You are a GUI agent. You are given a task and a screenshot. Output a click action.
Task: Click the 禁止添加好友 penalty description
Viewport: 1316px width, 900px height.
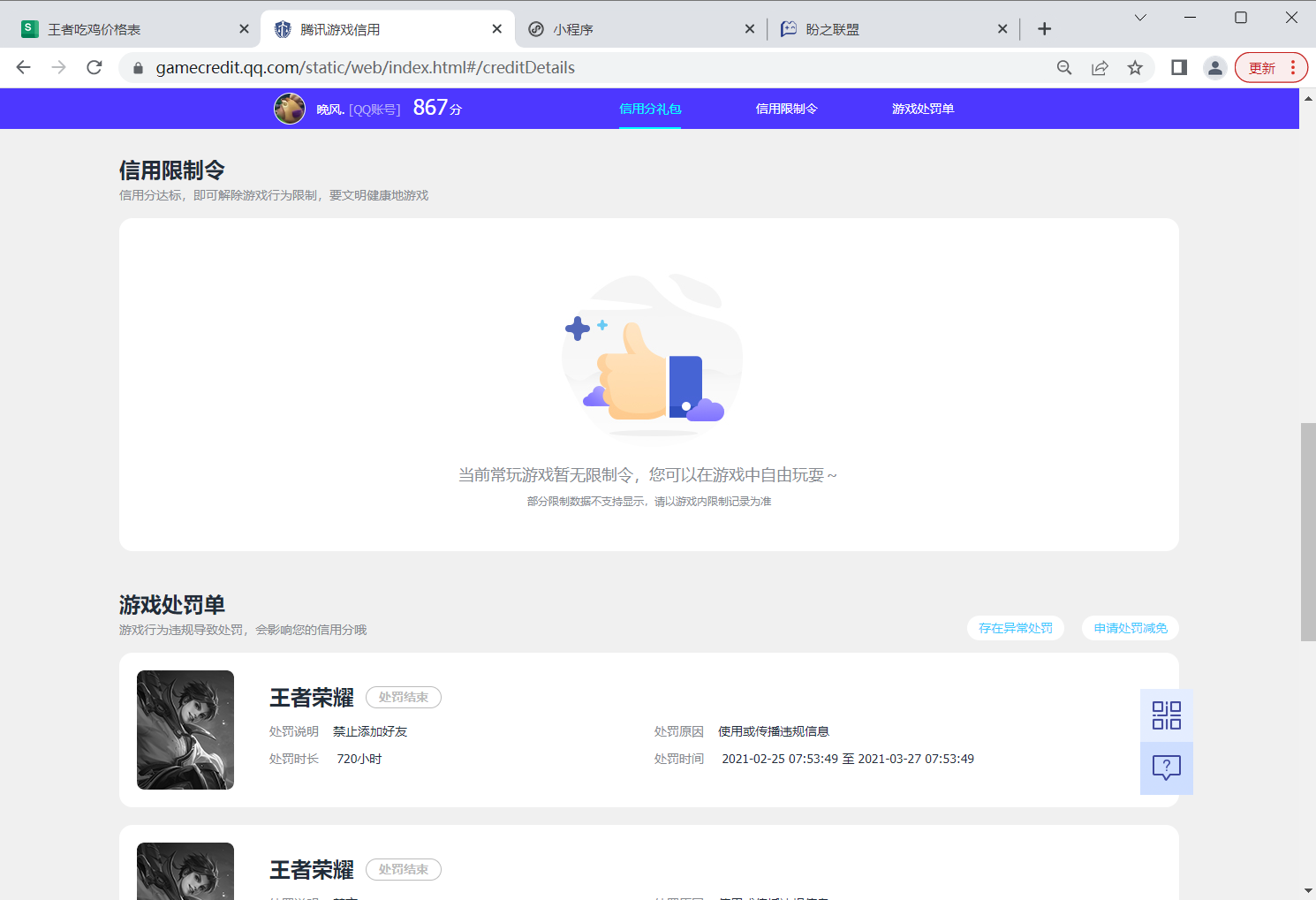pos(370,731)
